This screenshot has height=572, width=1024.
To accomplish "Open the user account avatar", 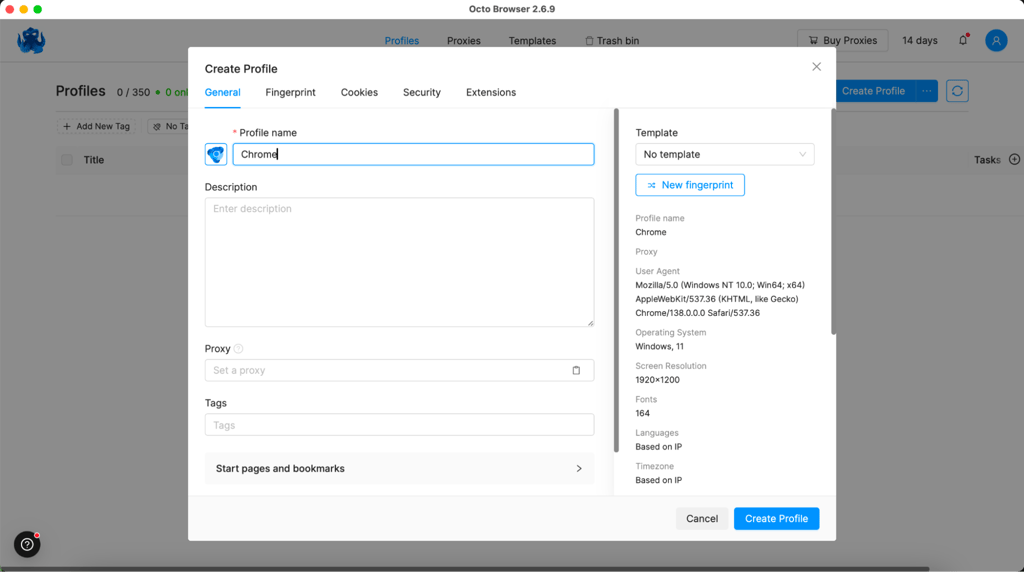I will (x=996, y=40).
